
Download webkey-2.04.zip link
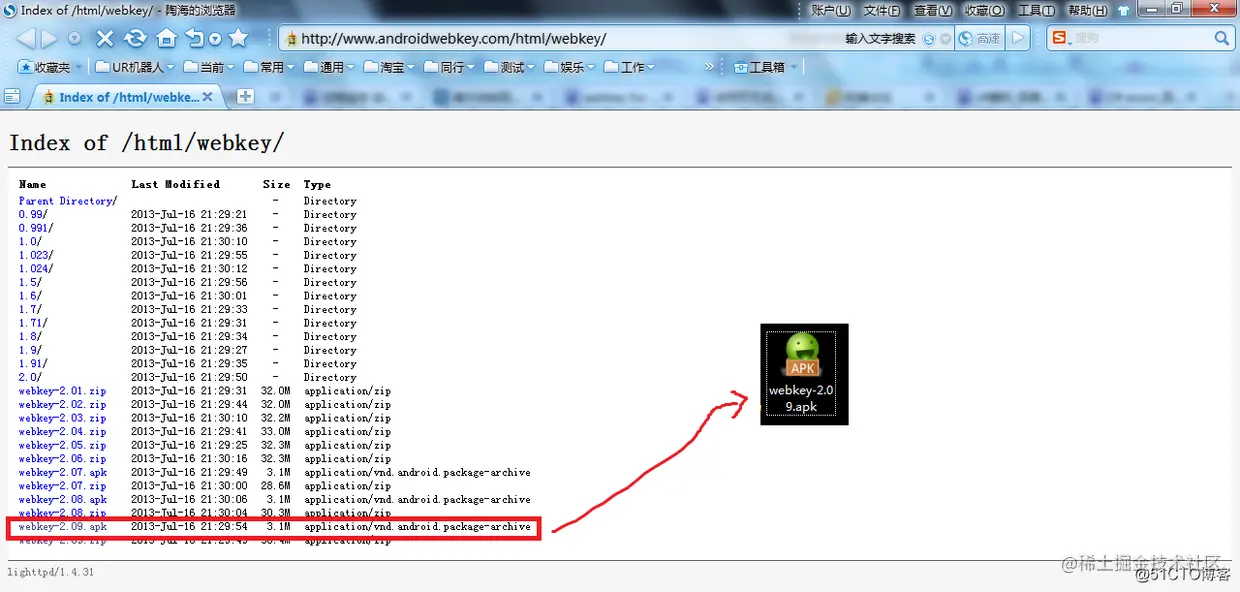[x=62, y=432]
